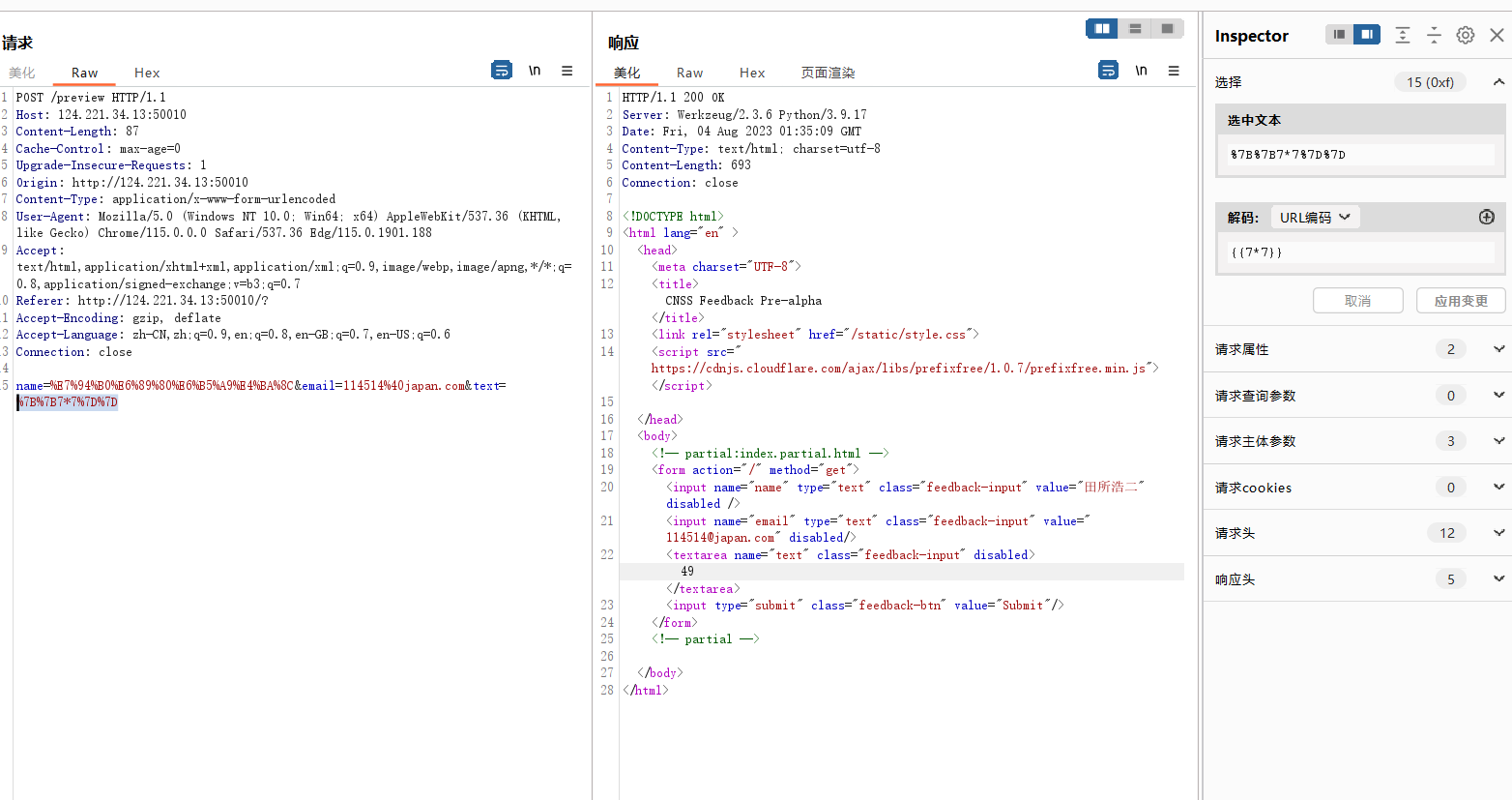Switch request view to Raw tab
1512x800 pixels.
[84, 73]
